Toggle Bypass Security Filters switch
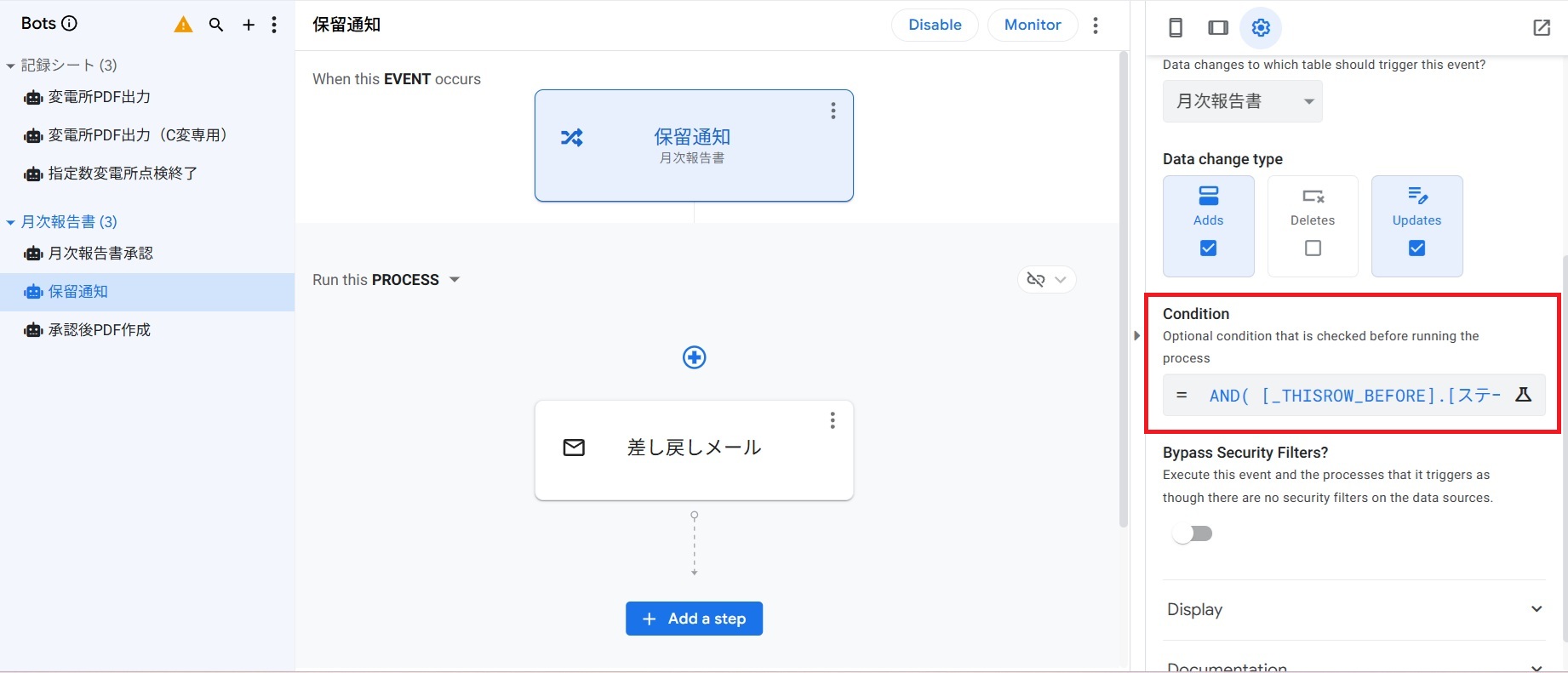 (1192, 533)
